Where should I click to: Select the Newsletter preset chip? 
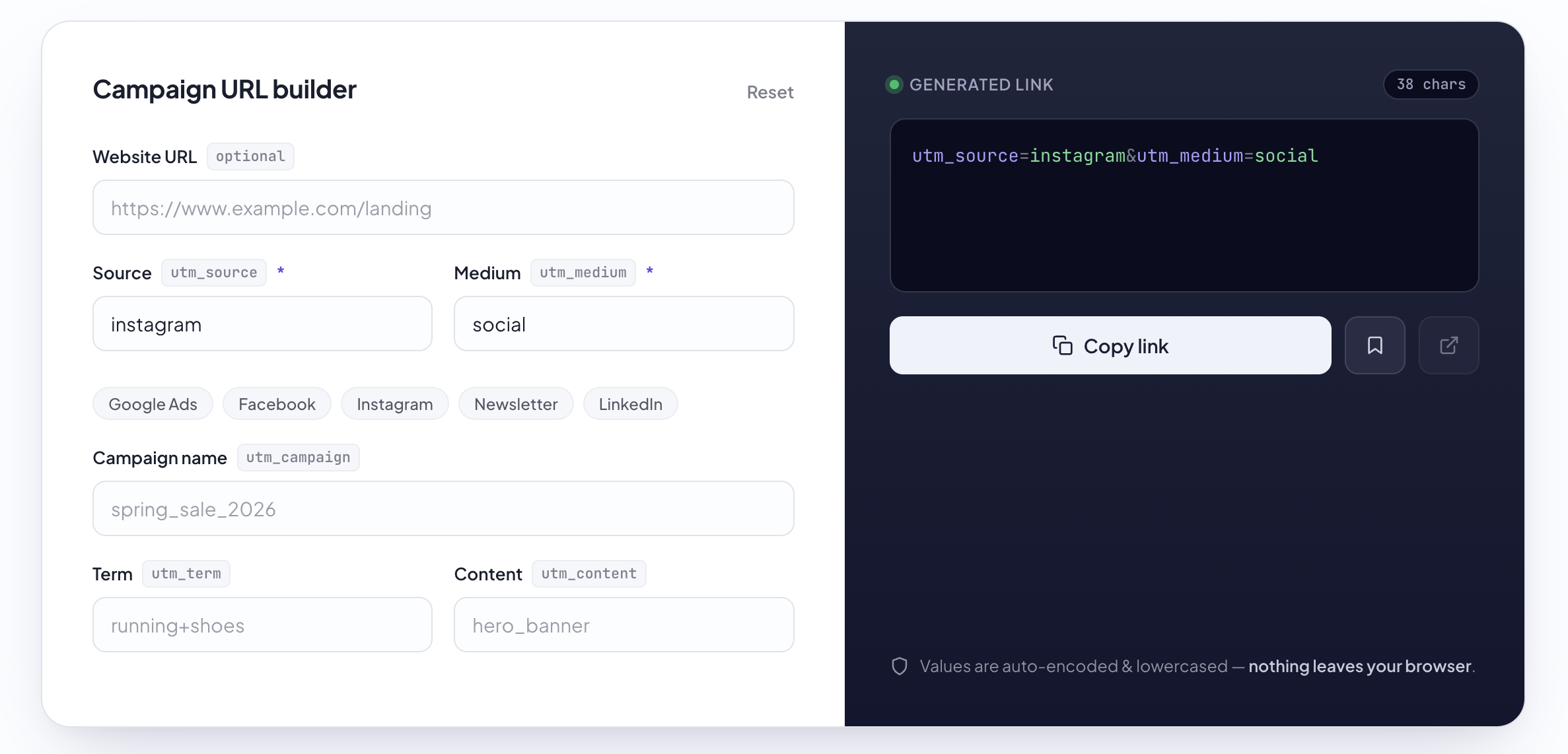pyautogui.click(x=516, y=404)
